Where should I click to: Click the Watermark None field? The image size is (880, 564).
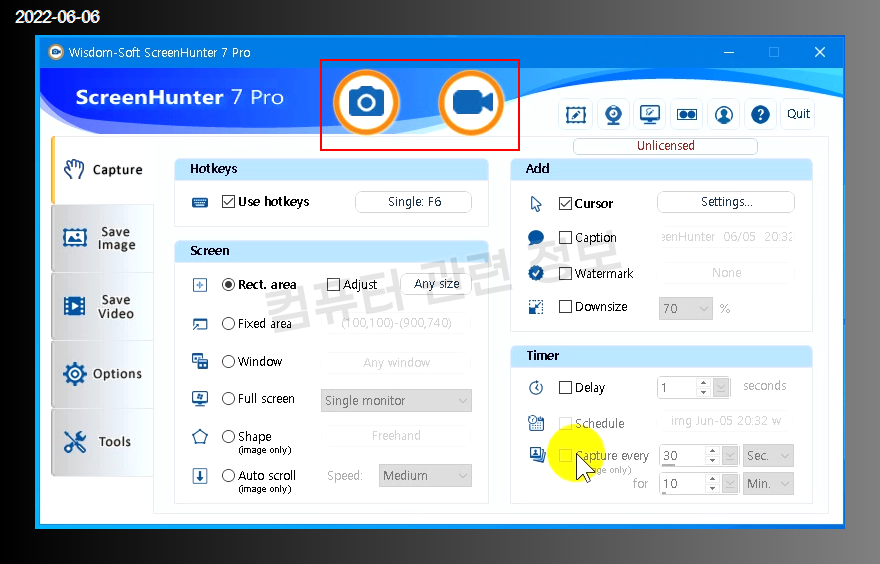(726, 273)
